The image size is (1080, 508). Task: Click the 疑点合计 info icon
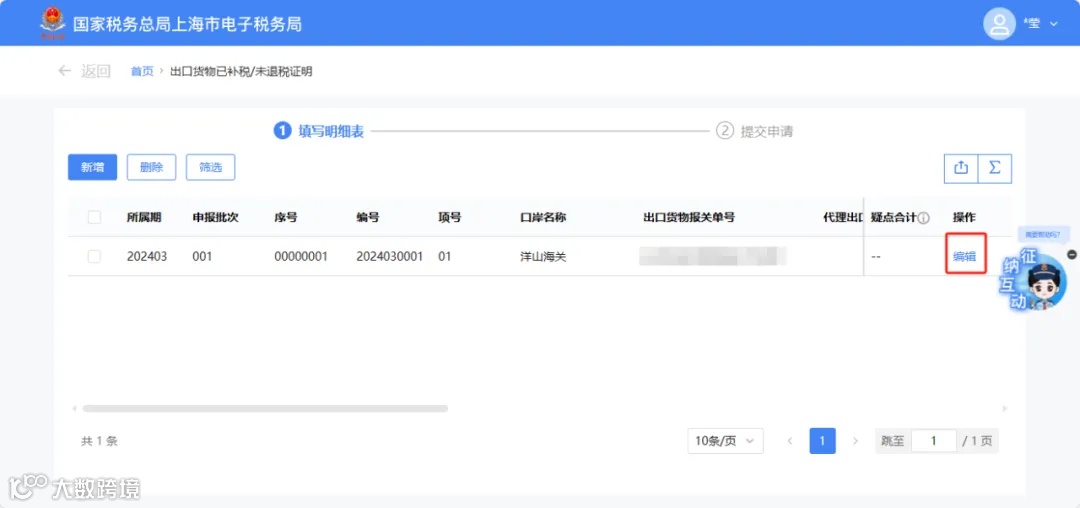coord(924,218)
